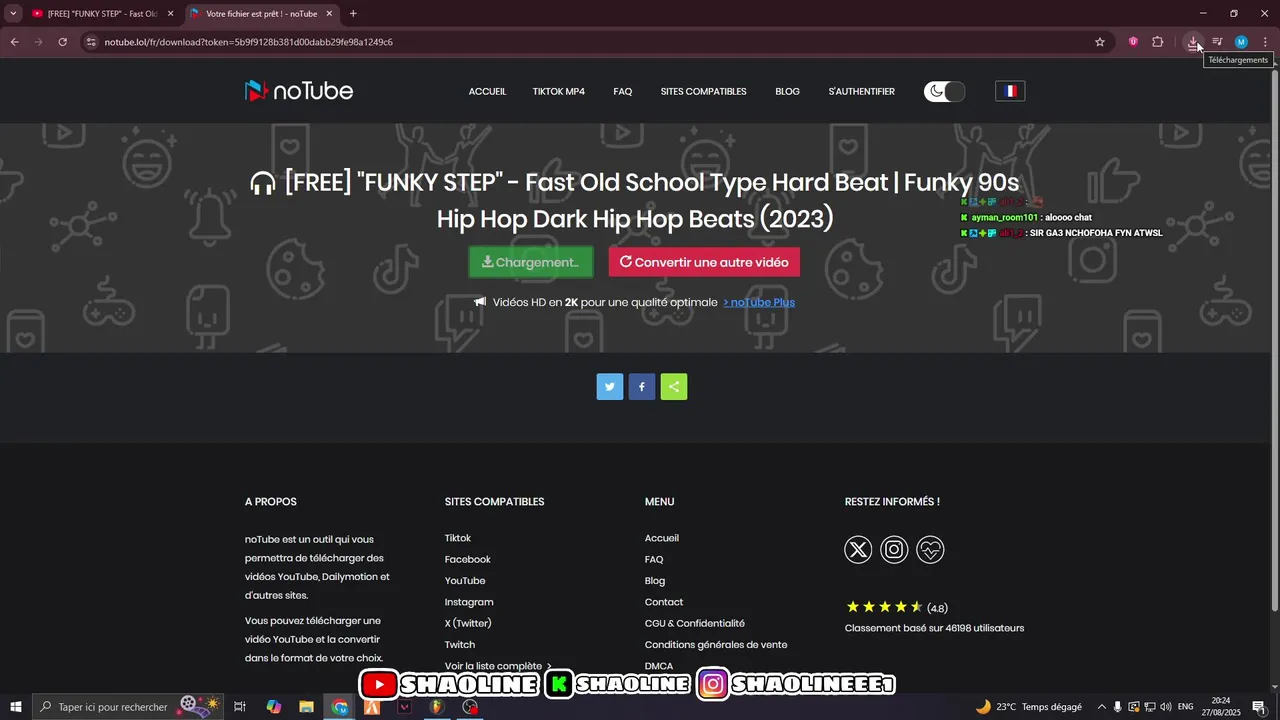
Task: Click the page vertical scrollbar
Action: 1274,340
